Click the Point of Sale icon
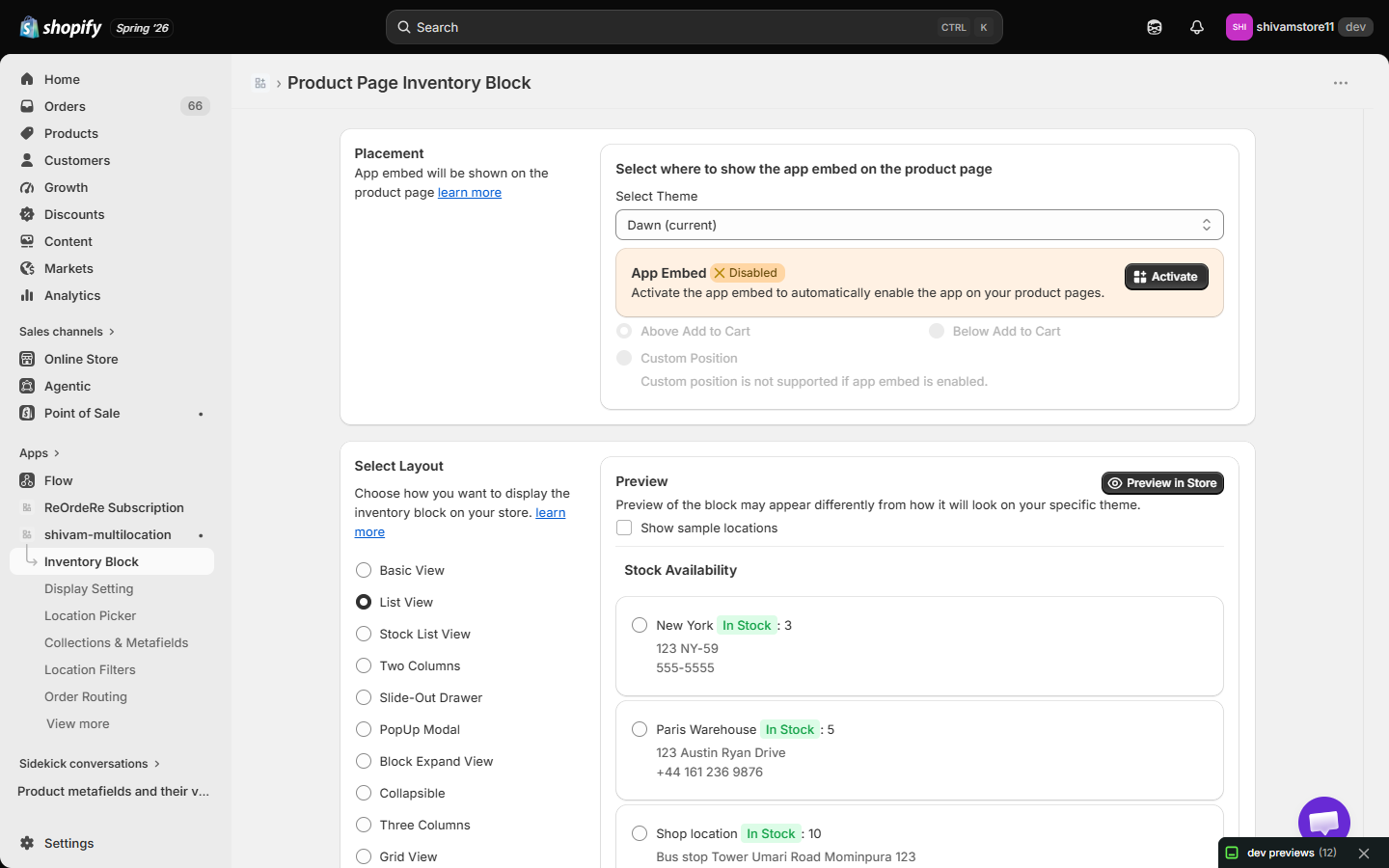This screenshot has width=1389, height=868. (27, 413)
